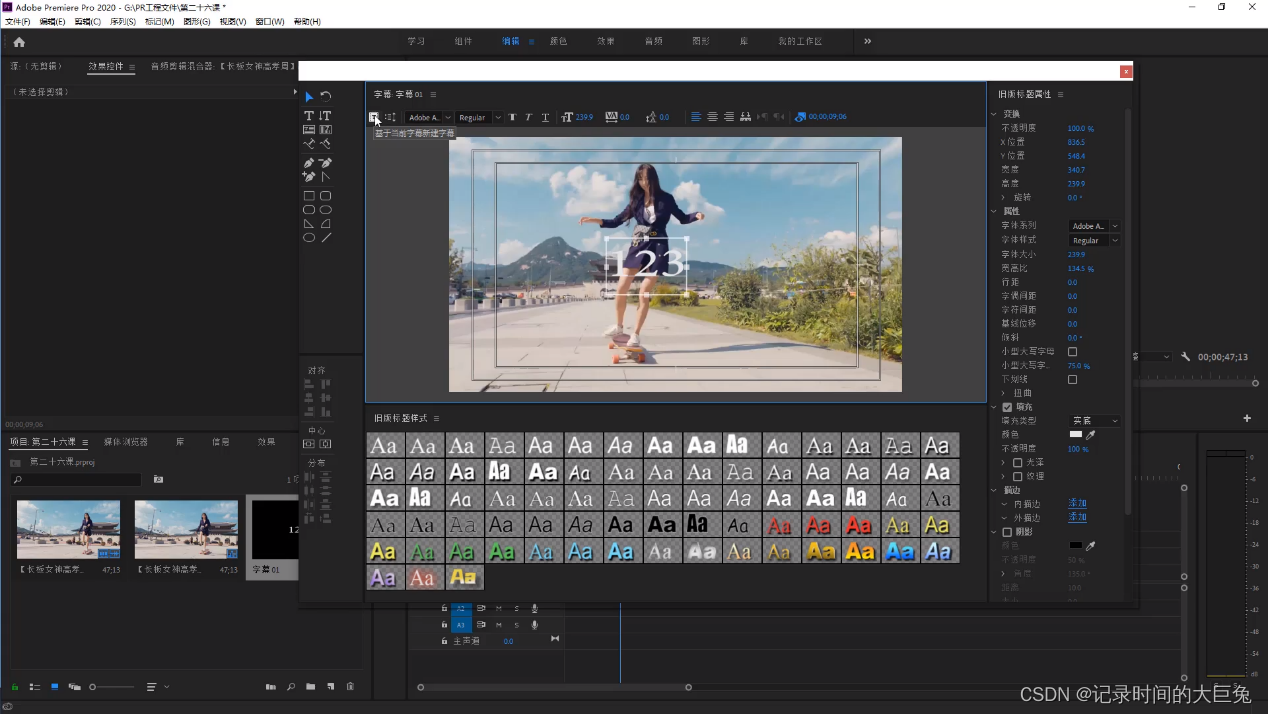Select the Pen tool in title tools
Image resolution: width=1268 pixels, height=714 pixels.
pyautogui.click(x=309, y=163)
